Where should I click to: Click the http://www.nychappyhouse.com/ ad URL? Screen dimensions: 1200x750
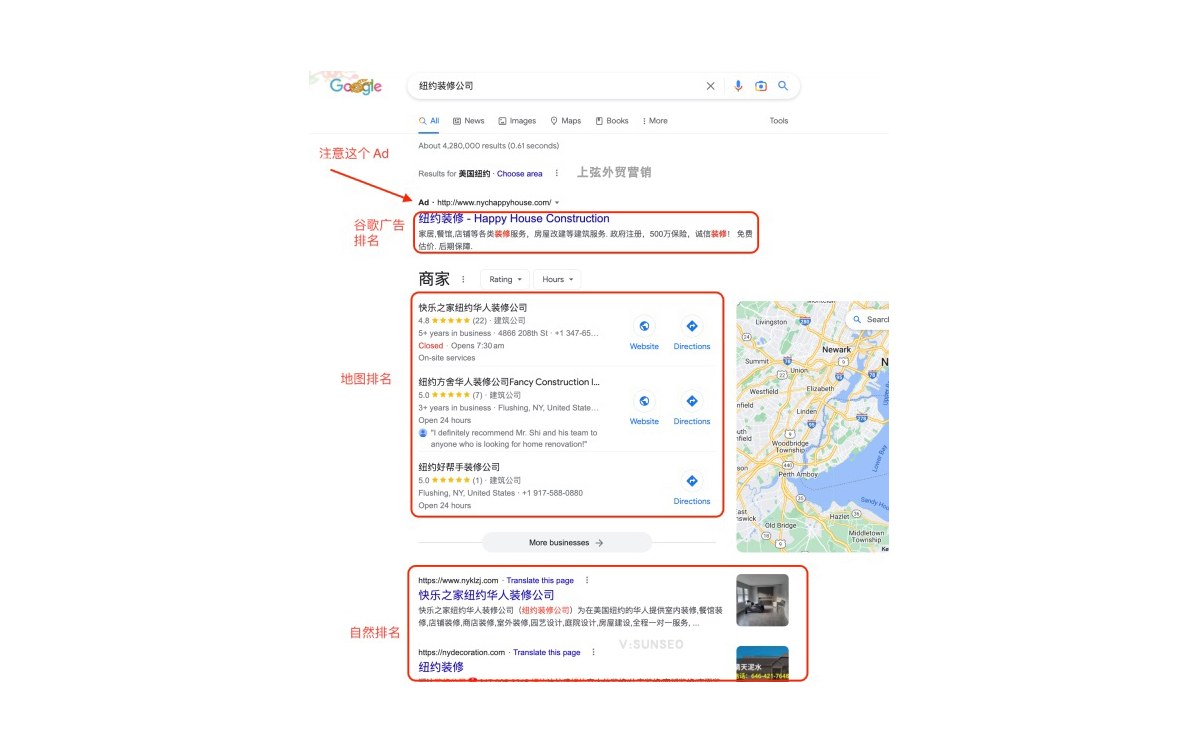494,202
